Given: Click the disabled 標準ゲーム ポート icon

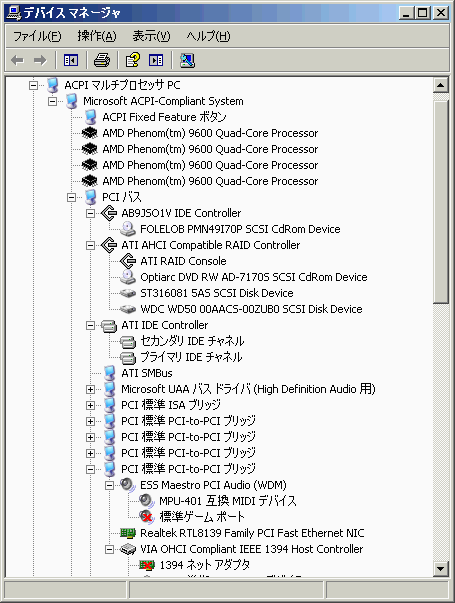Looking at the screenshot, I should coord(147,517).
